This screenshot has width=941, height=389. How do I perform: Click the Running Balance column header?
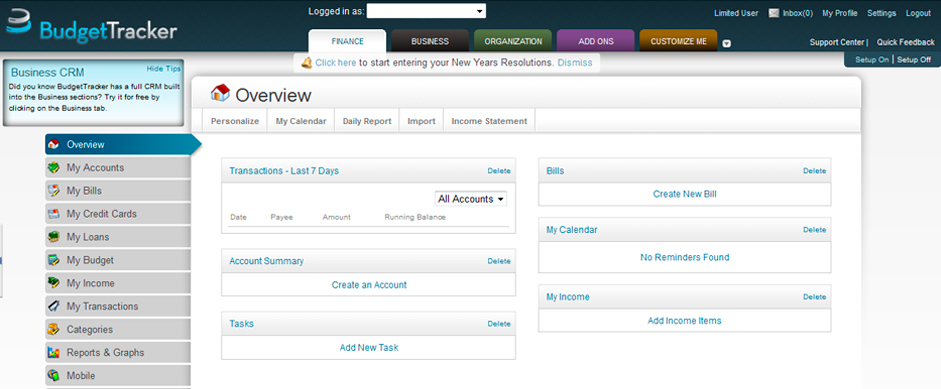[415, 217]
